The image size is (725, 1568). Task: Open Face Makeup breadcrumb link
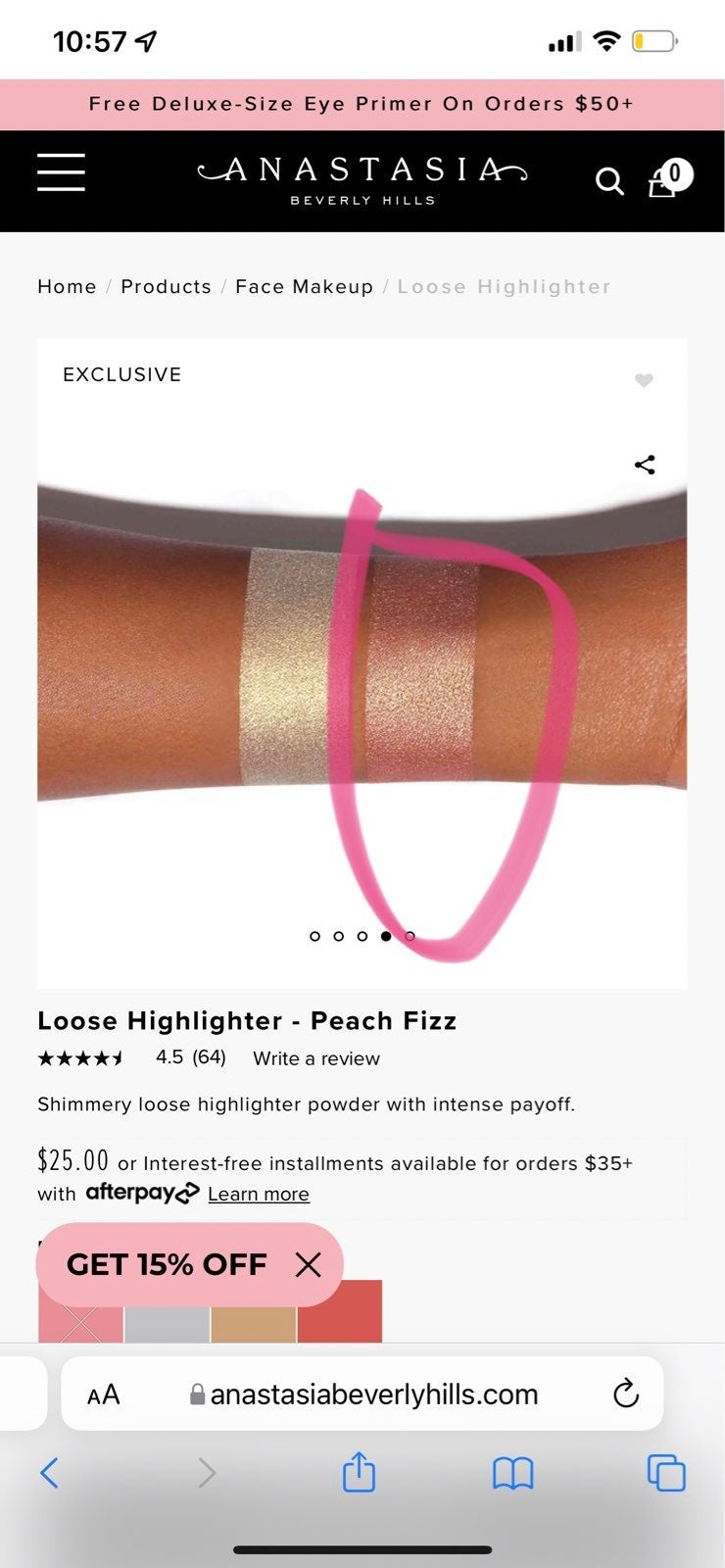pos(304,286)
